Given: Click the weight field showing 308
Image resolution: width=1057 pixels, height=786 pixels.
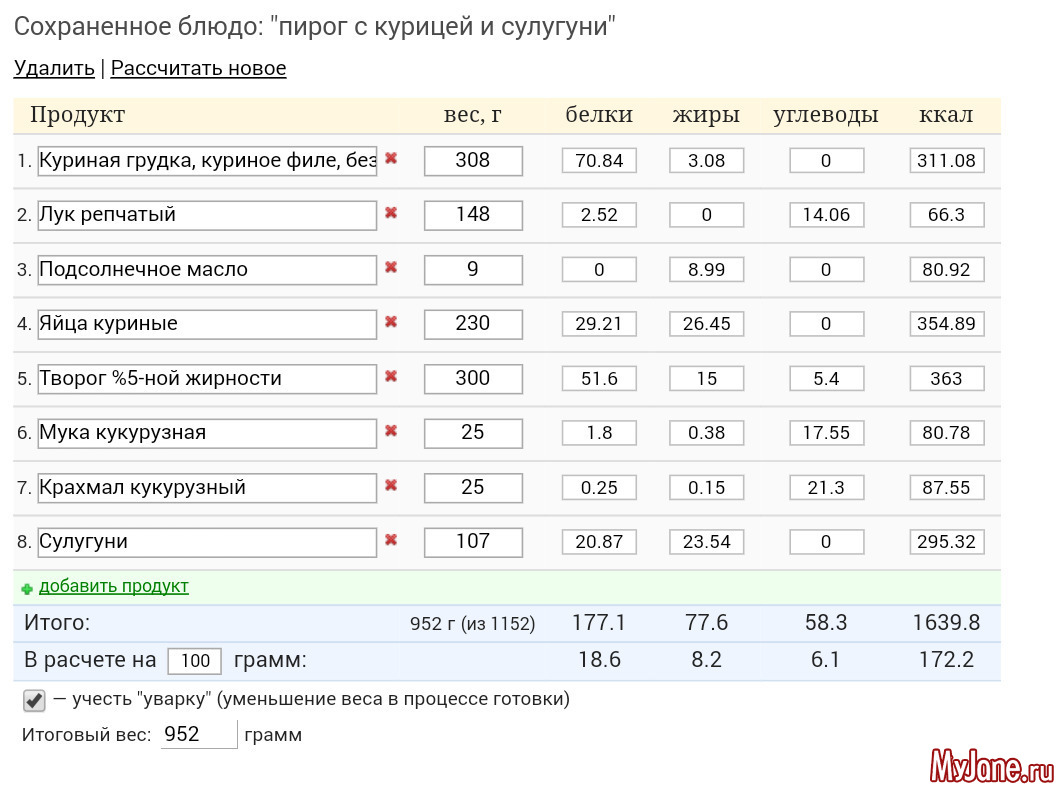Looking at the screenshot, I should point(473,160).
